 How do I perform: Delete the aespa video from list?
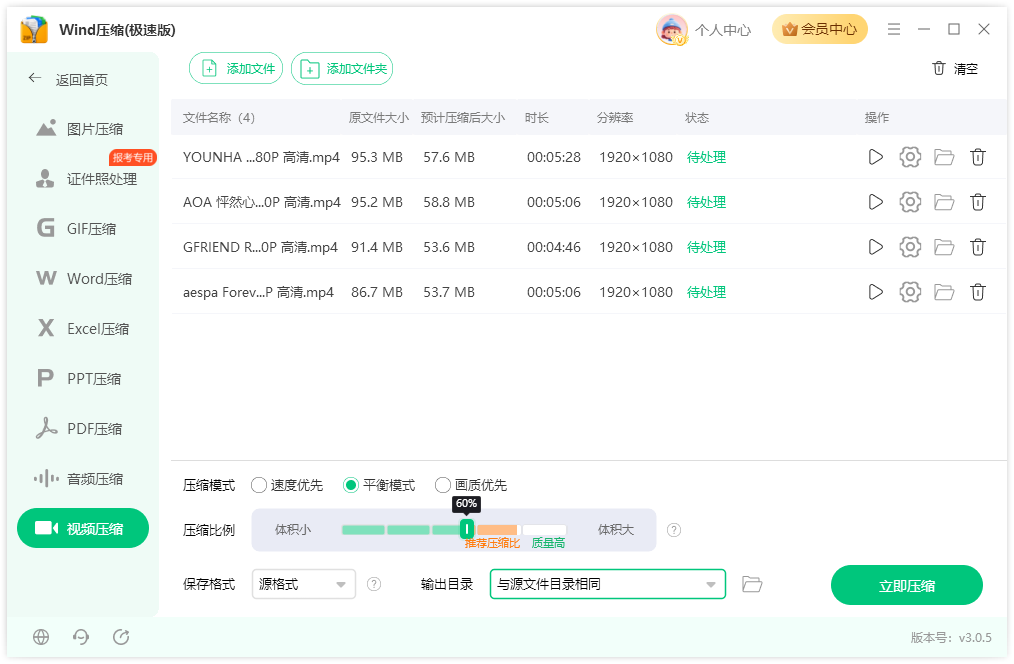(978, 292)
